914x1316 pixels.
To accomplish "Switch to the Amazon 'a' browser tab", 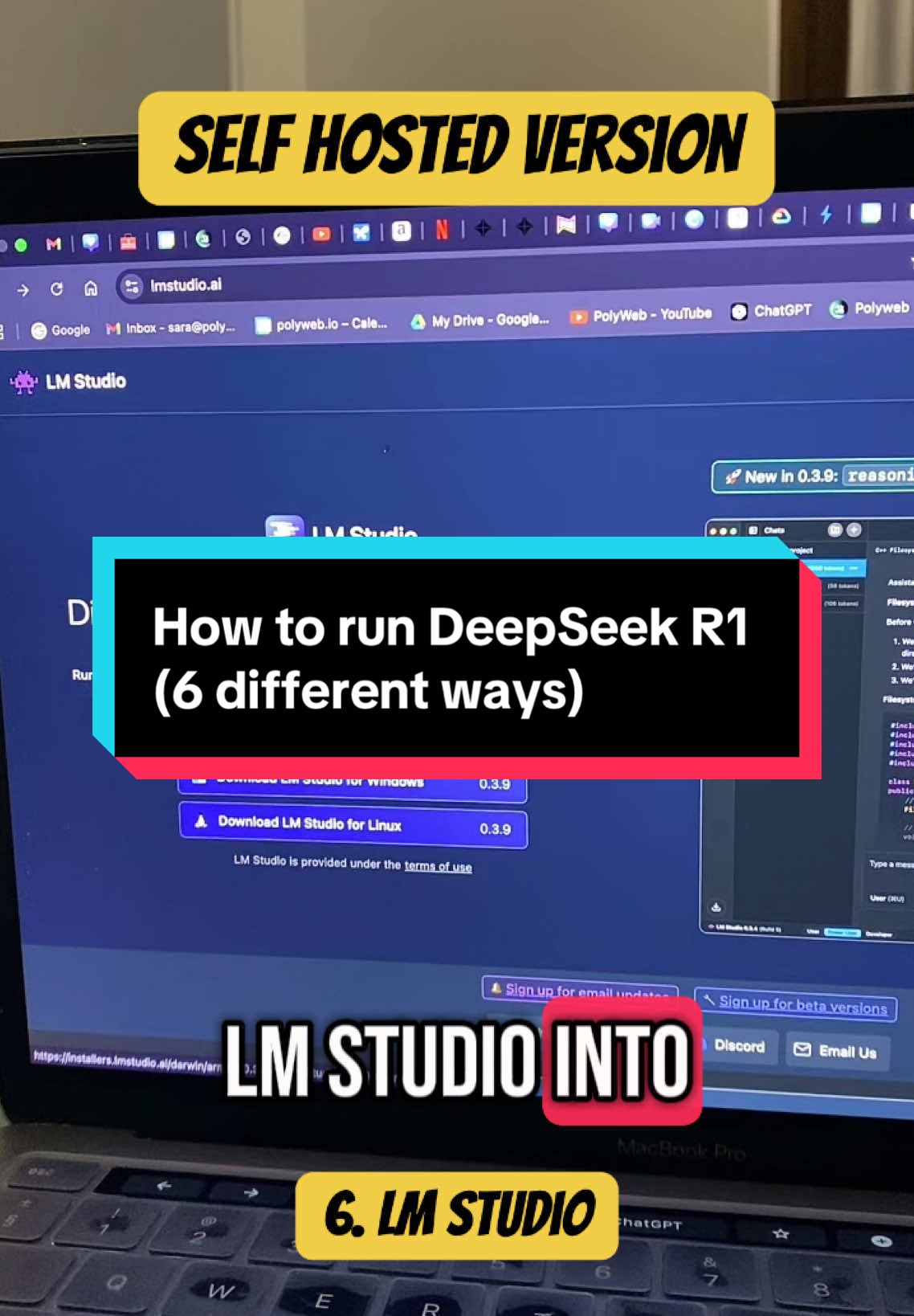I will 401,231.
